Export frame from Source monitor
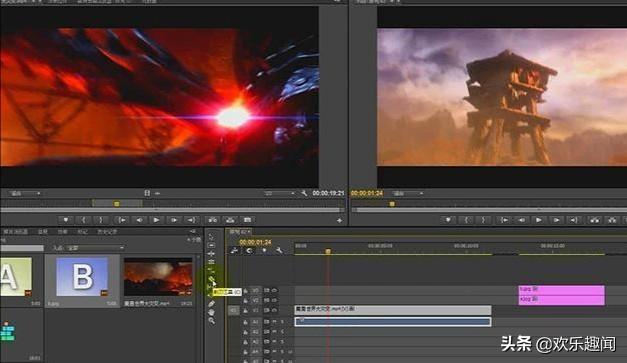 pos(248,220)
